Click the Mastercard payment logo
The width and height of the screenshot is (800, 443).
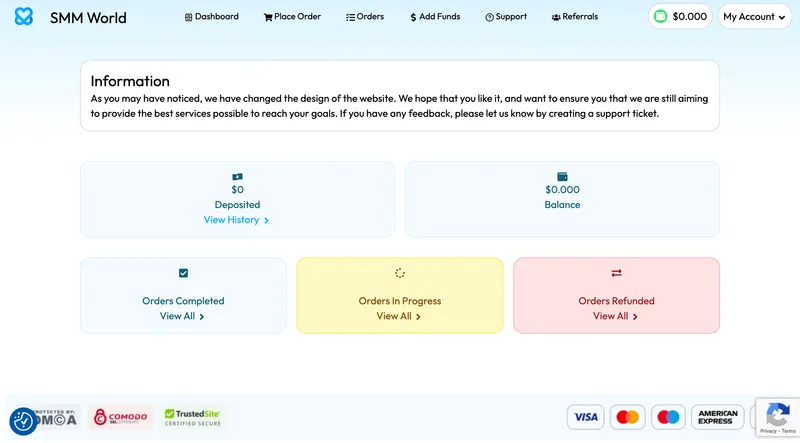(x=627, y=417)
